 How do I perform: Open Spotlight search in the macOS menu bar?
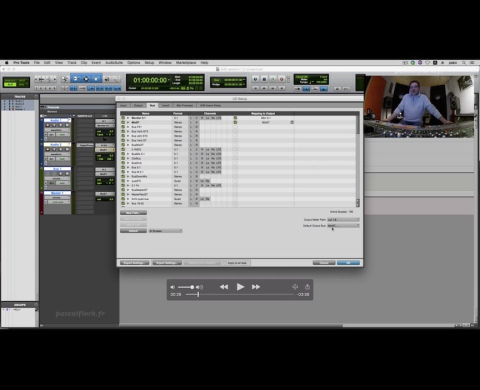(x=463, y=63)
